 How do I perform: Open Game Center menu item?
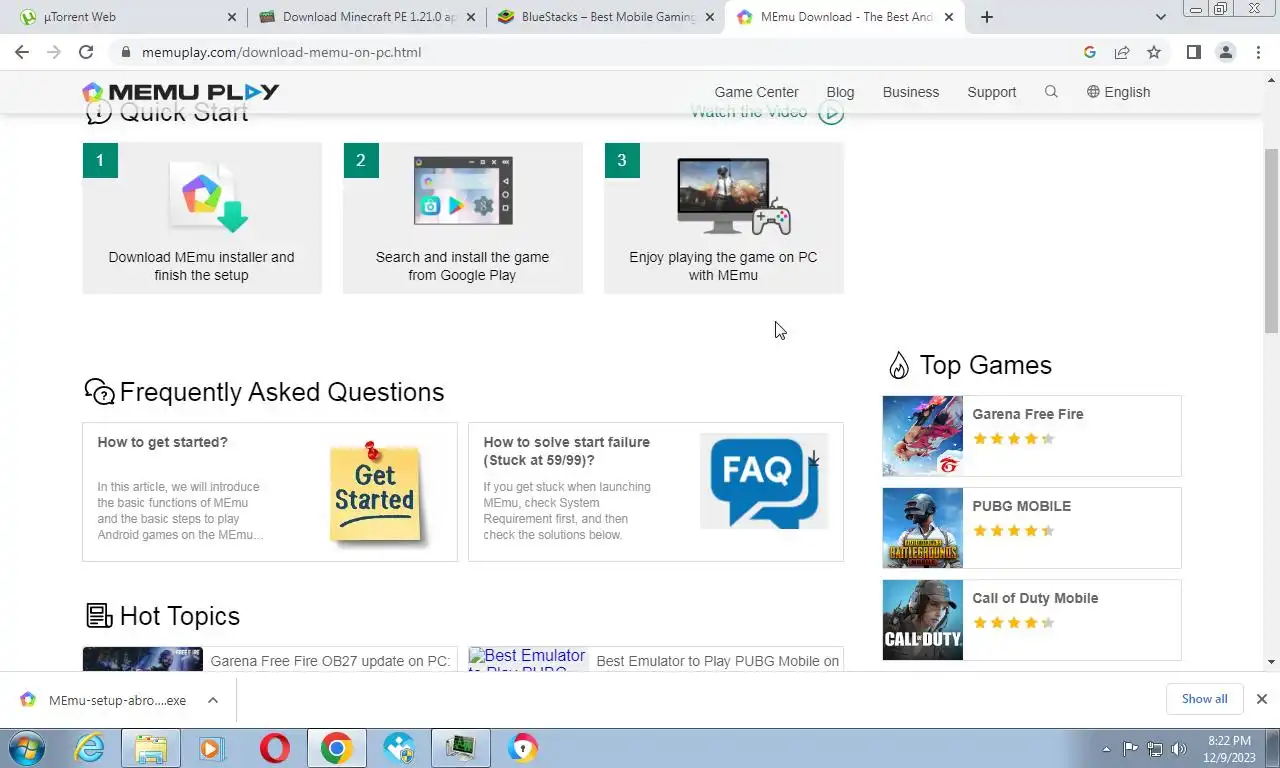click(756, 92)
